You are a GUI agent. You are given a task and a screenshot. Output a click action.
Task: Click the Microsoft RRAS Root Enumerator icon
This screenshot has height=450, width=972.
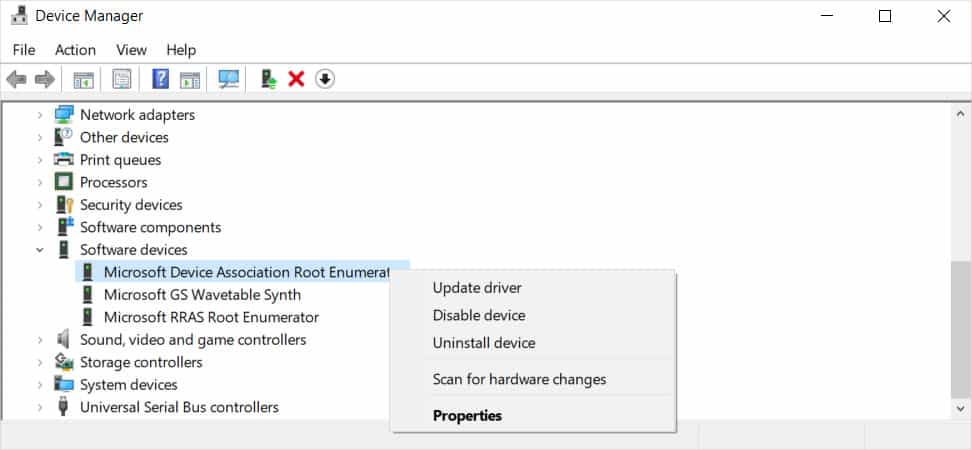point(88,317)
